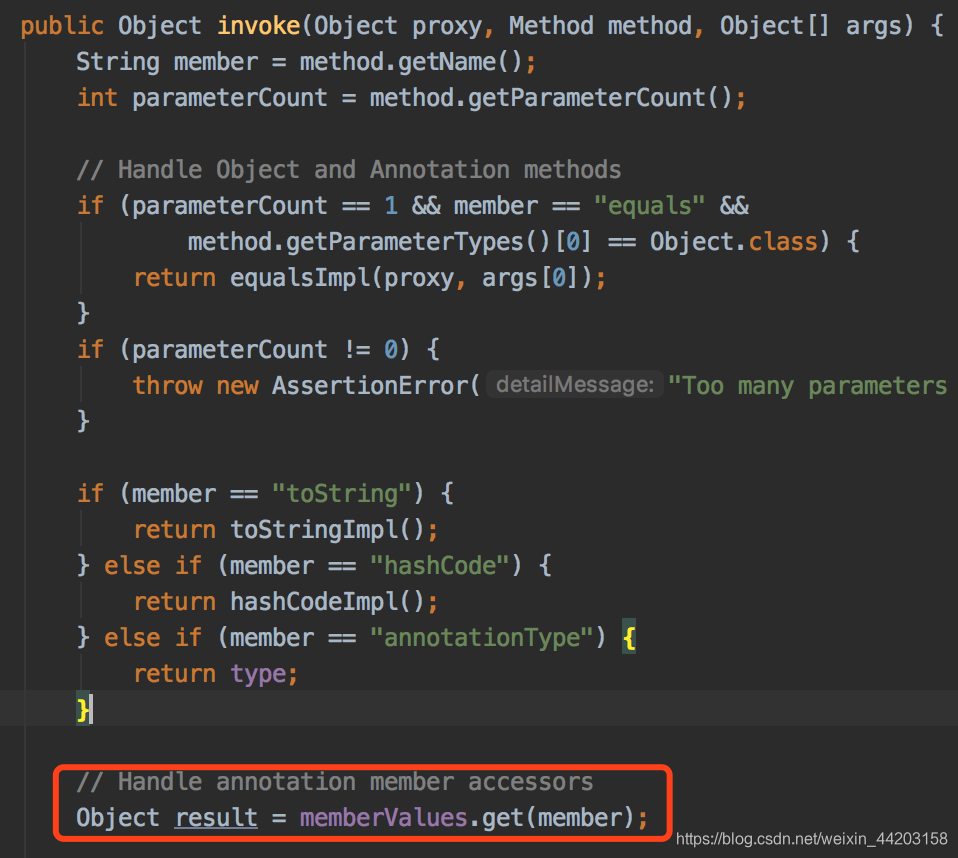The image size is (958, 858).
Task: Click 'Object[] args' parameter in signature
Action: 810,26
